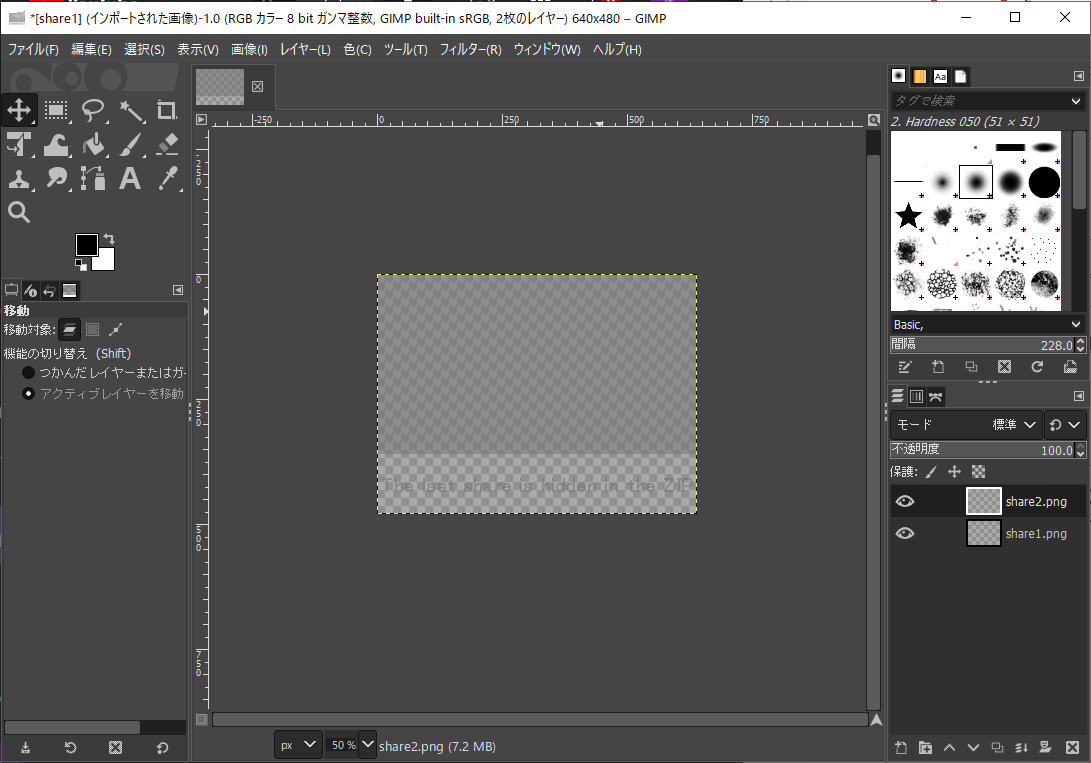
Task: Select the Bucket Fill tool
Action: point(93,145)
